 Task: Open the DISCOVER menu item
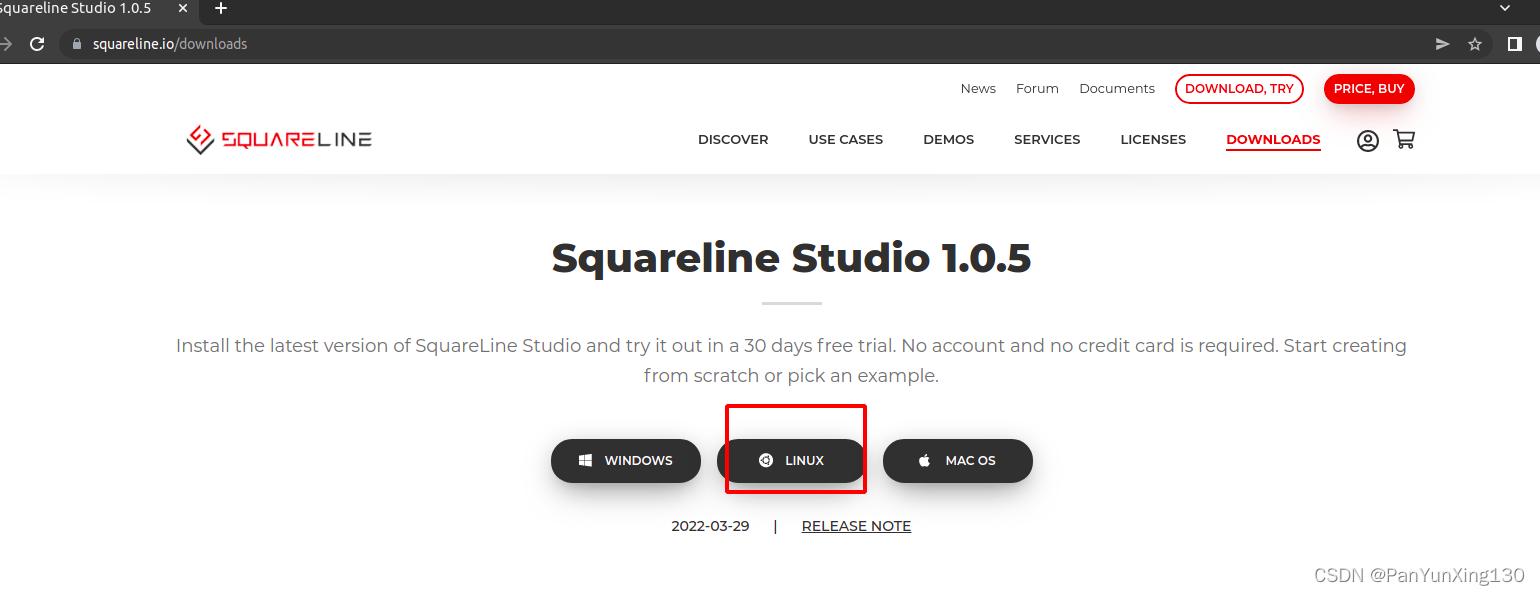point(732,140)
